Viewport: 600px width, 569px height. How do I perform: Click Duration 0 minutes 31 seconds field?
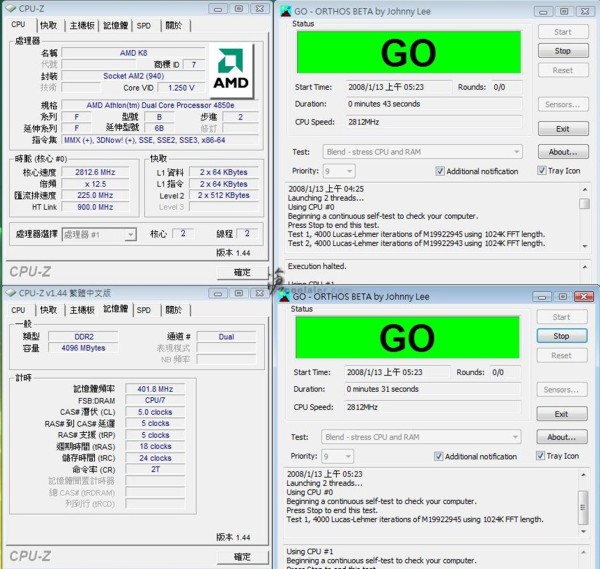[432, 389]
